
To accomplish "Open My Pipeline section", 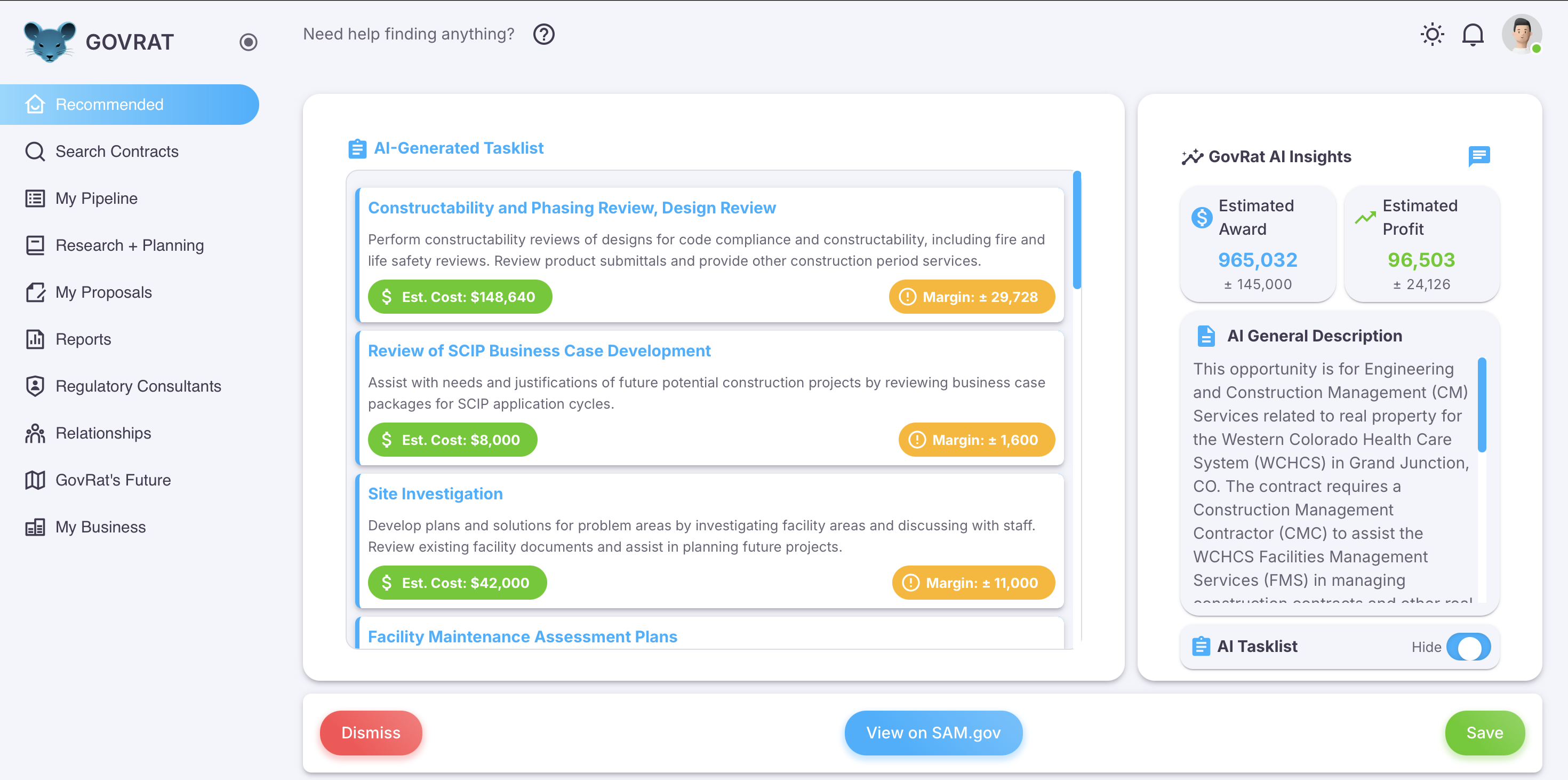I will [129, 198].
